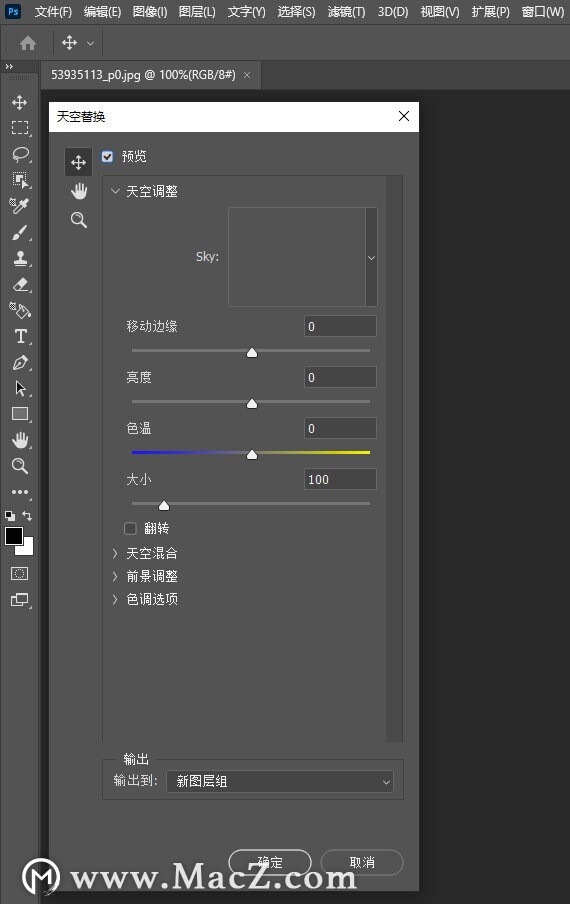The image size is (570, 904).
Task: Select the Path Selection tool
Action: pyautogui.click(x=20, y=388)
